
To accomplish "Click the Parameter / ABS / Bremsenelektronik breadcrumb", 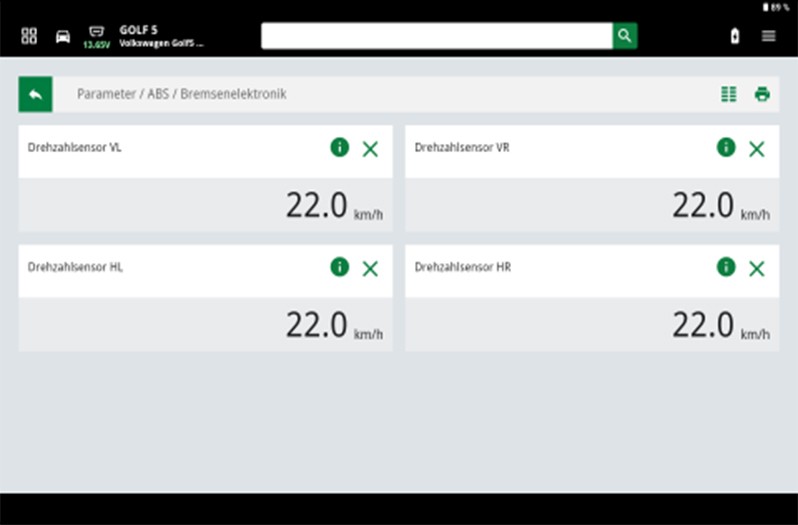I will (182, 94).
